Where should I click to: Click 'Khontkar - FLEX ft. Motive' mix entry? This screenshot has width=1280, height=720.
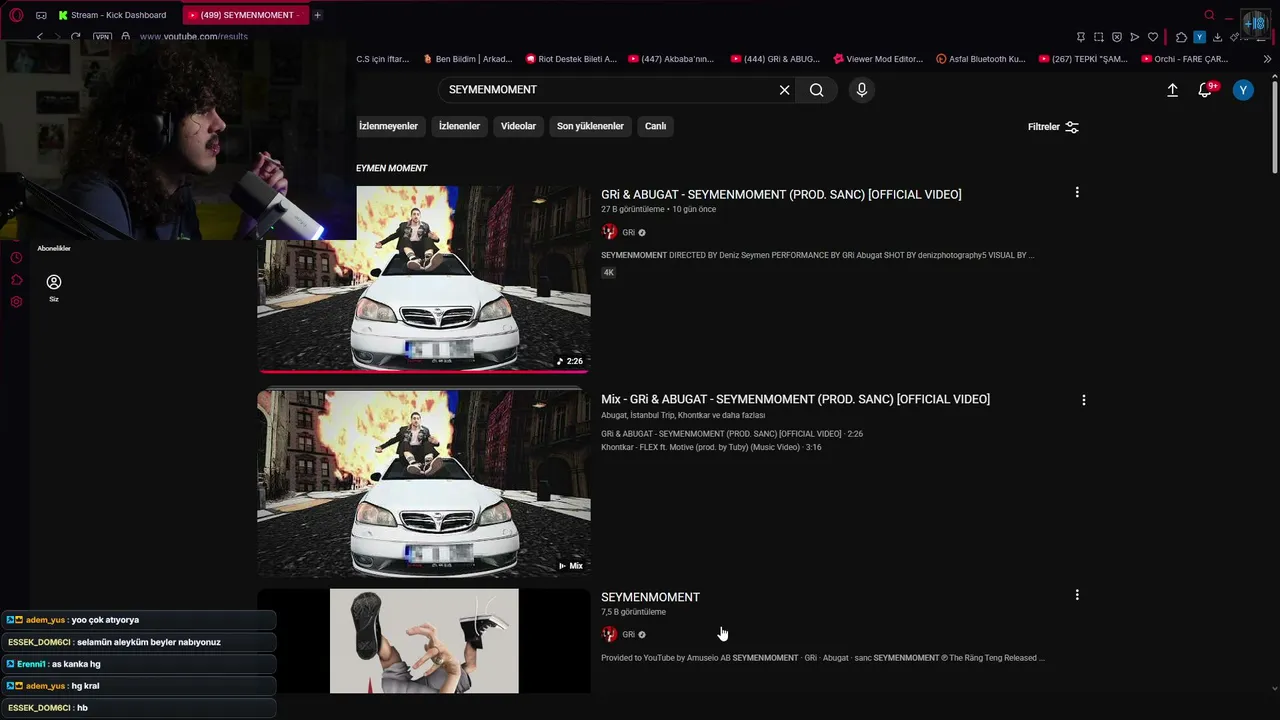(x=711, y=447)
